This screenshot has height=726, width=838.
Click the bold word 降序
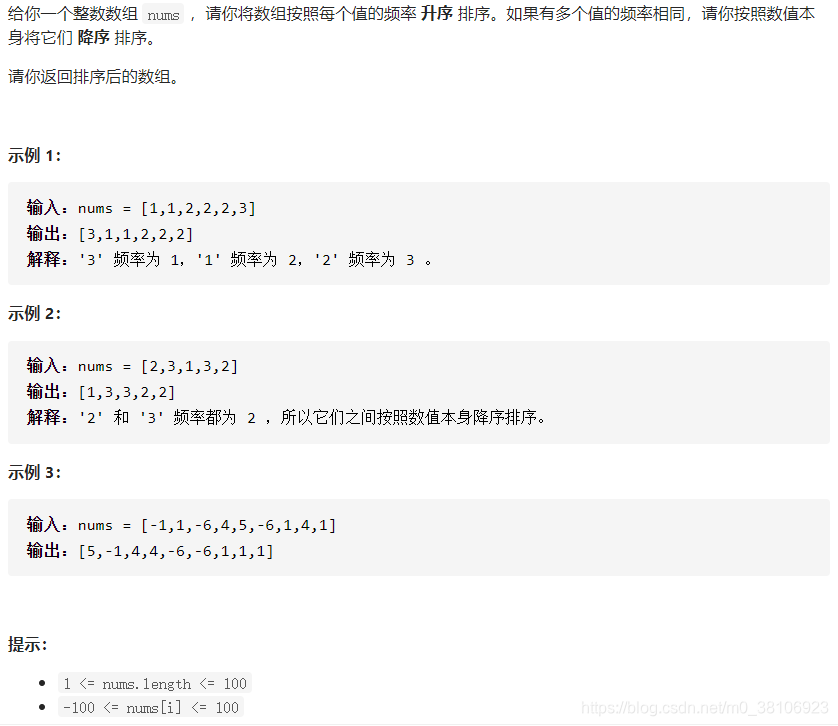94,37
